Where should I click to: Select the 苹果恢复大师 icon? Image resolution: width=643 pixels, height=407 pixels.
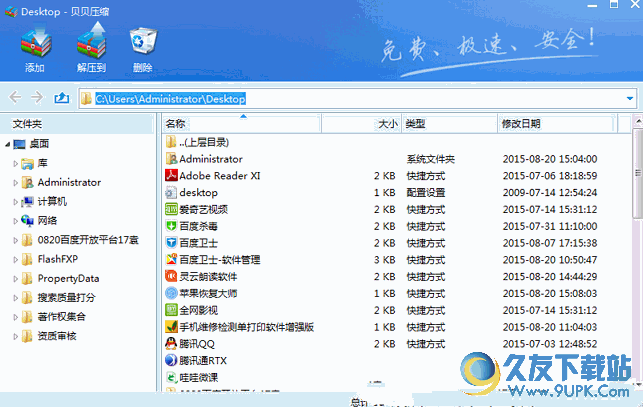point(171,293)
